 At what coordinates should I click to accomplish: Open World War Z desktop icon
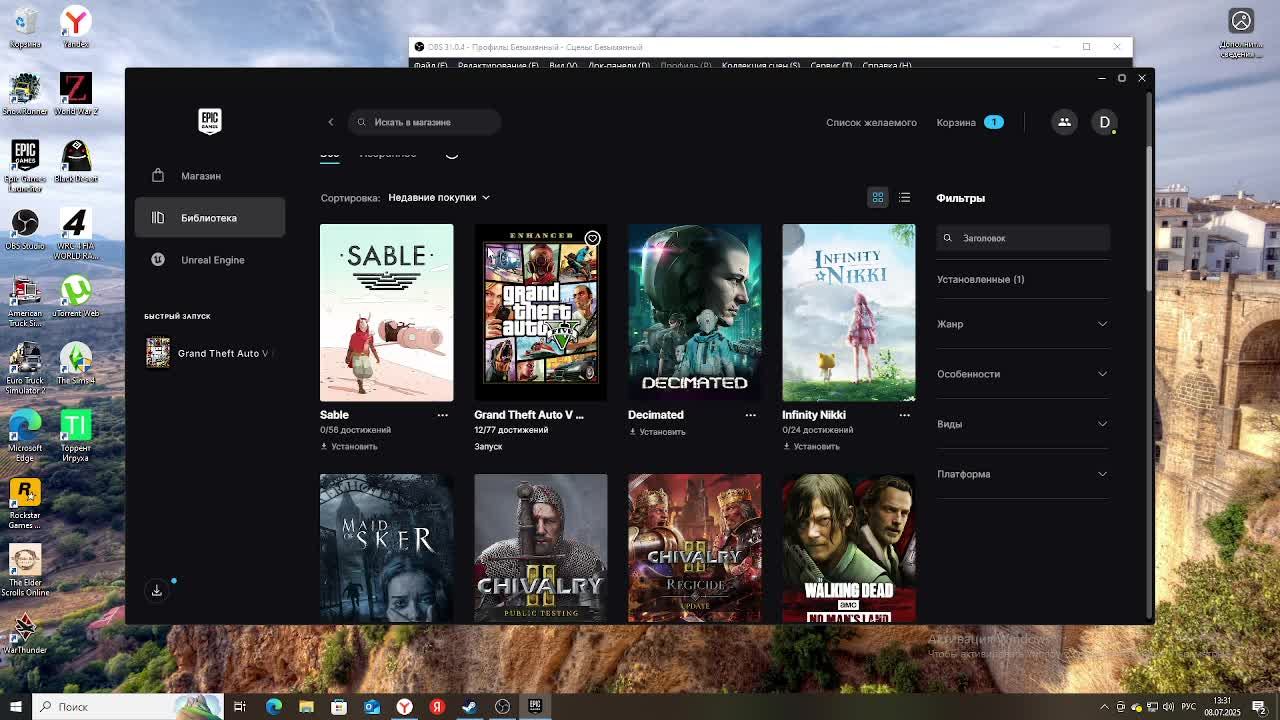point(75,94)
